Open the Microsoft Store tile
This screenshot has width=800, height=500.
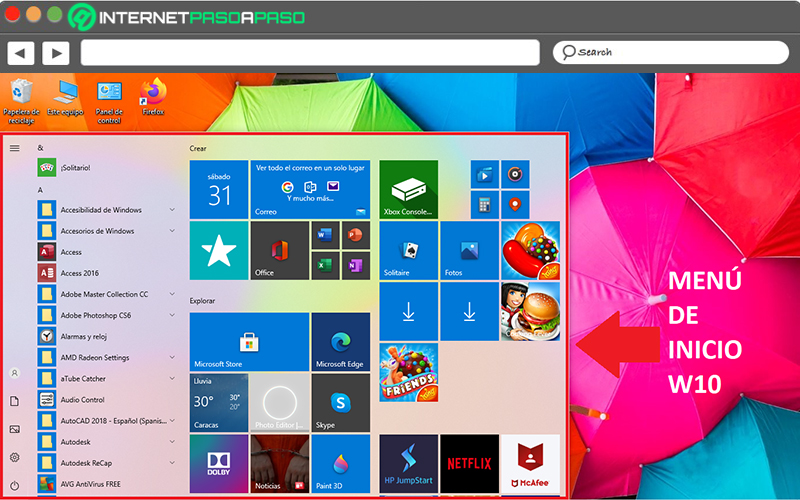coord(249,342)
